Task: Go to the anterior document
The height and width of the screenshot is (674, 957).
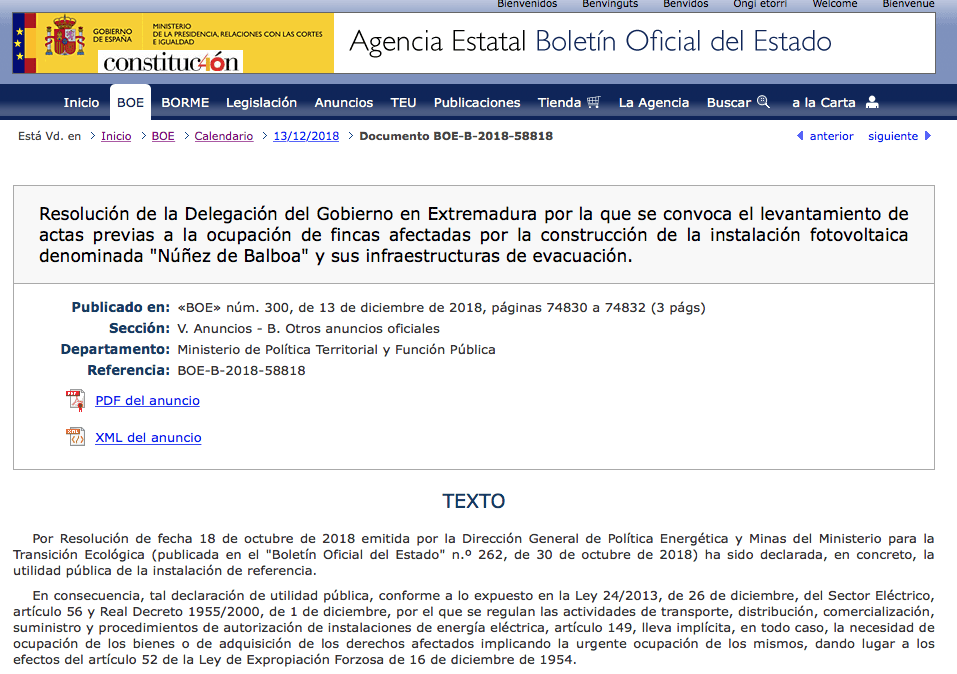Action: pyautogui.click(x=831, y=136)
